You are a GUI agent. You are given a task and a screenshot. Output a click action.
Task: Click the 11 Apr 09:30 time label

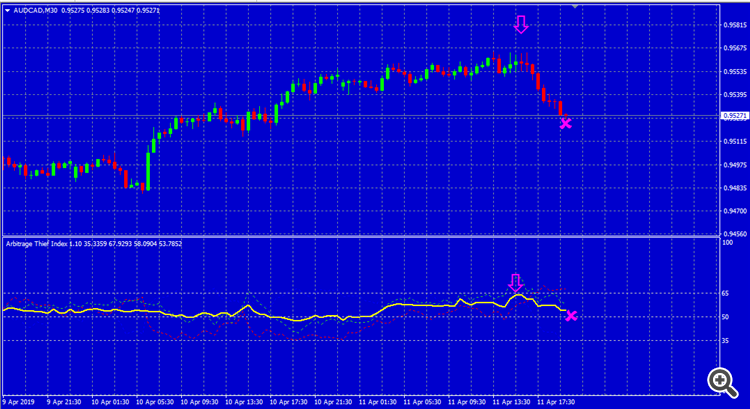(467, 402)
